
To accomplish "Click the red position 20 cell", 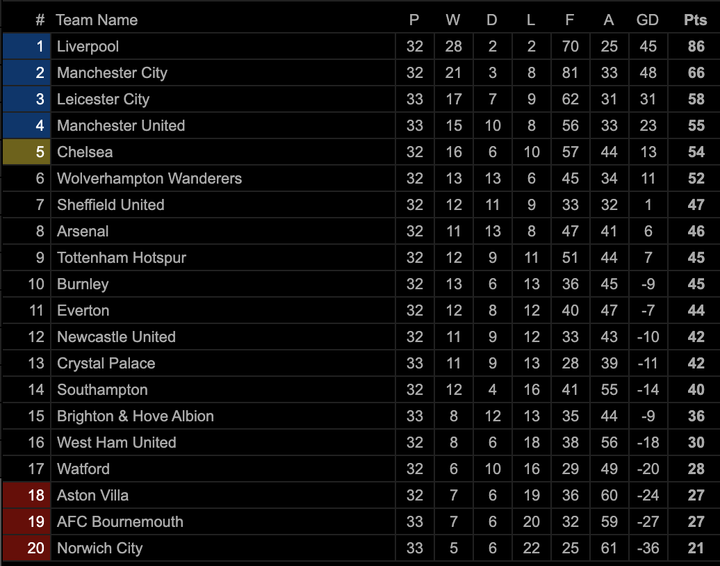I will [x=25, y=548].
